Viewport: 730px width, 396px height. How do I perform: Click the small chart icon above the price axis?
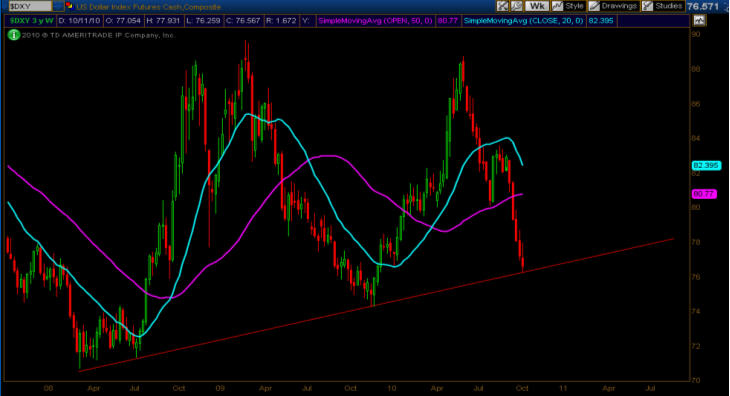[x=699, y=20]
